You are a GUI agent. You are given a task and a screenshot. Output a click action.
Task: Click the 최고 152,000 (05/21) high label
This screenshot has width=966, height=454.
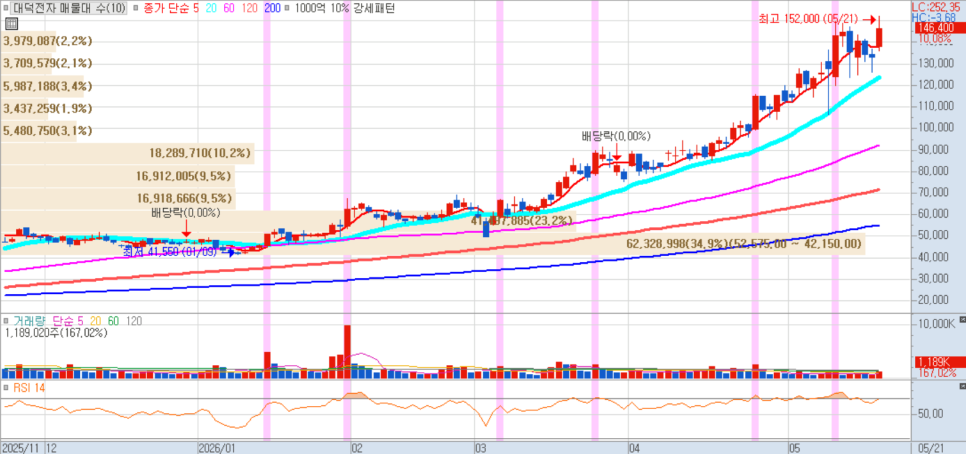[x=808, y=20]
